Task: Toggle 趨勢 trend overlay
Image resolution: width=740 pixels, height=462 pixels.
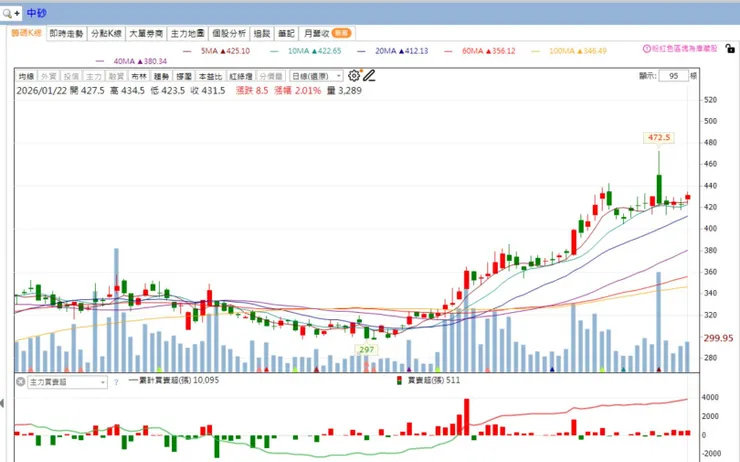Action: coord(161,76)
